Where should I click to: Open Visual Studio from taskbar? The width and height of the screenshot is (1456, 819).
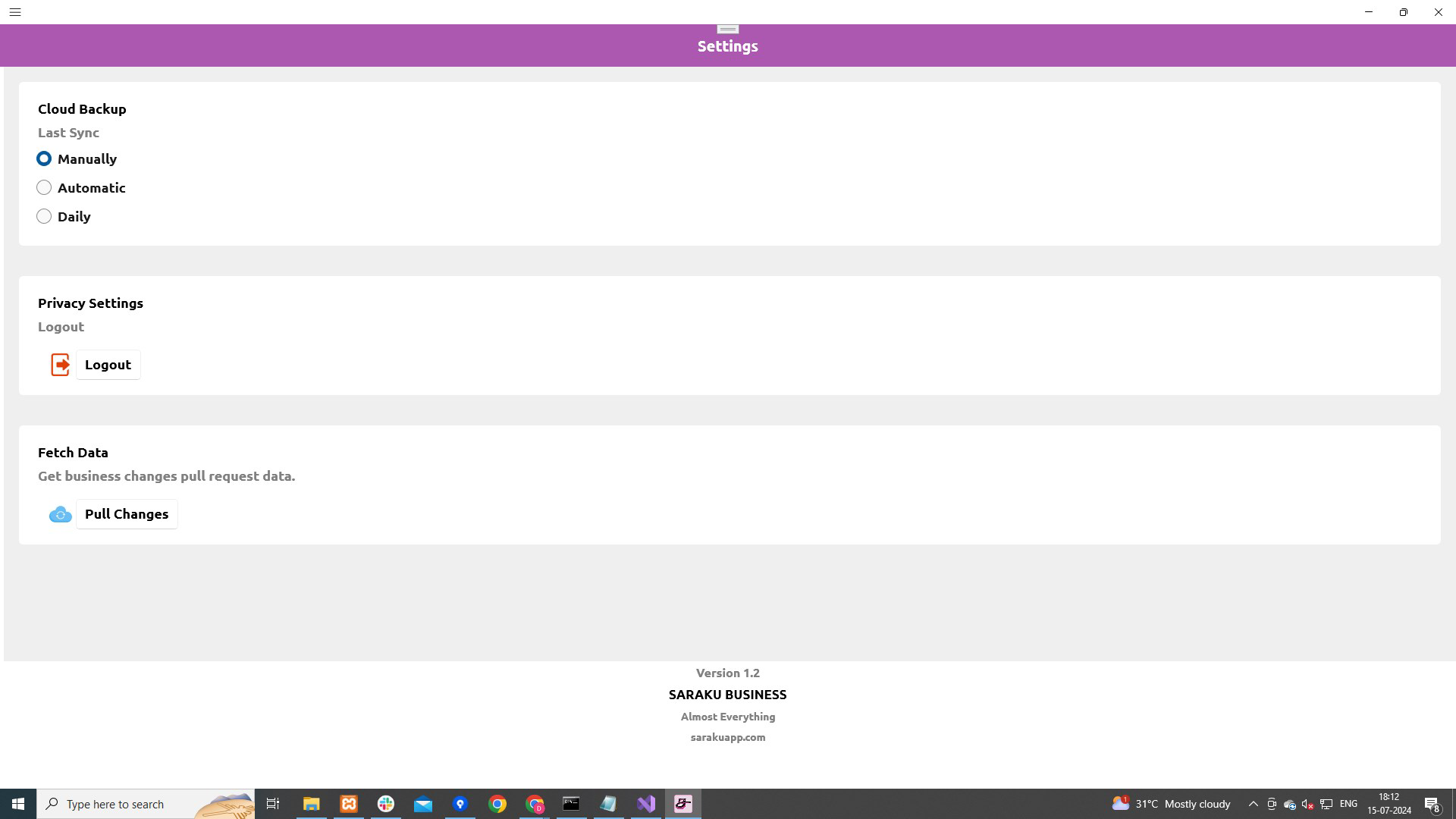tap(646, 804)
